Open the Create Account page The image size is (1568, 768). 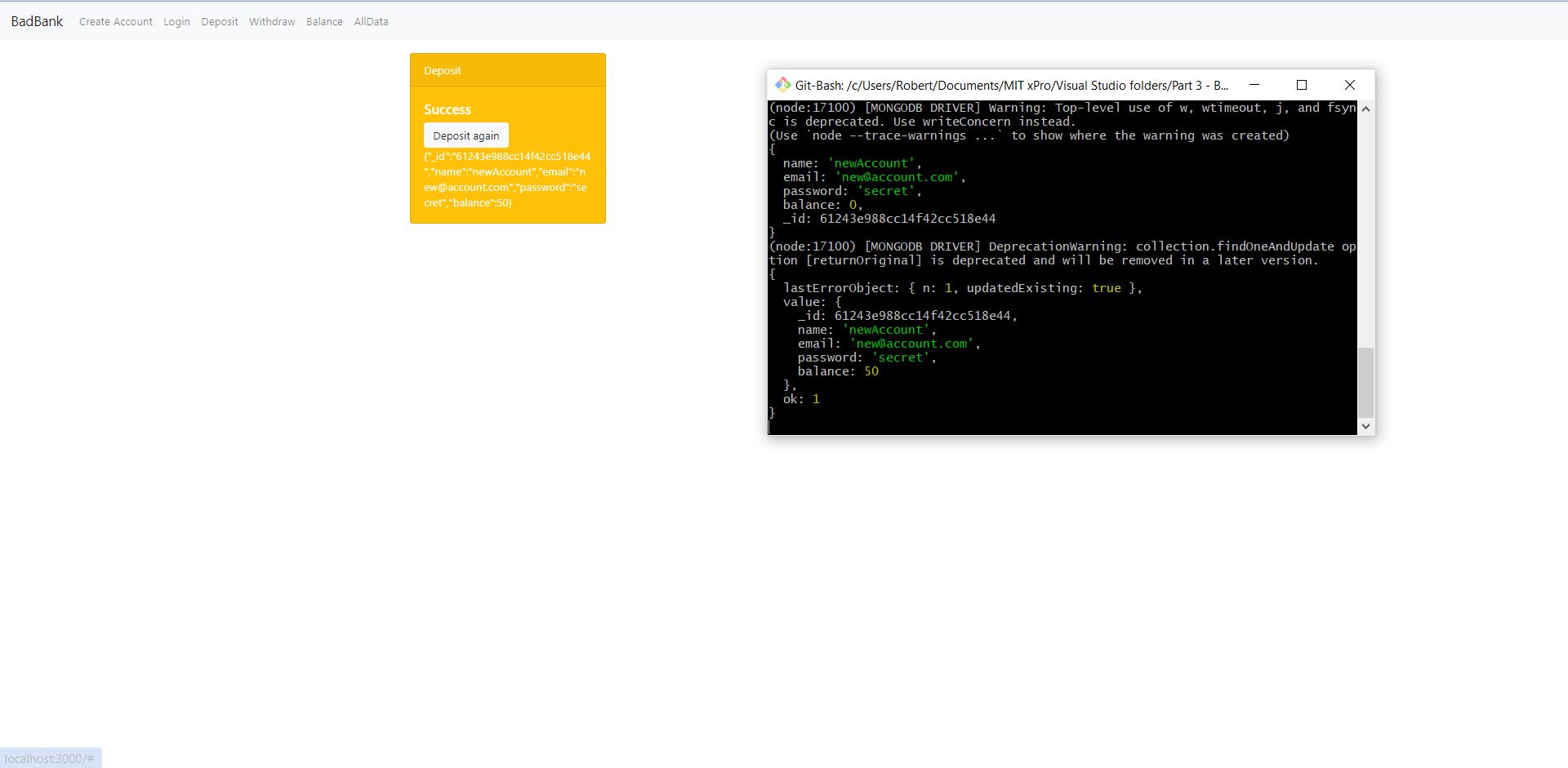(x=115, y=21)
